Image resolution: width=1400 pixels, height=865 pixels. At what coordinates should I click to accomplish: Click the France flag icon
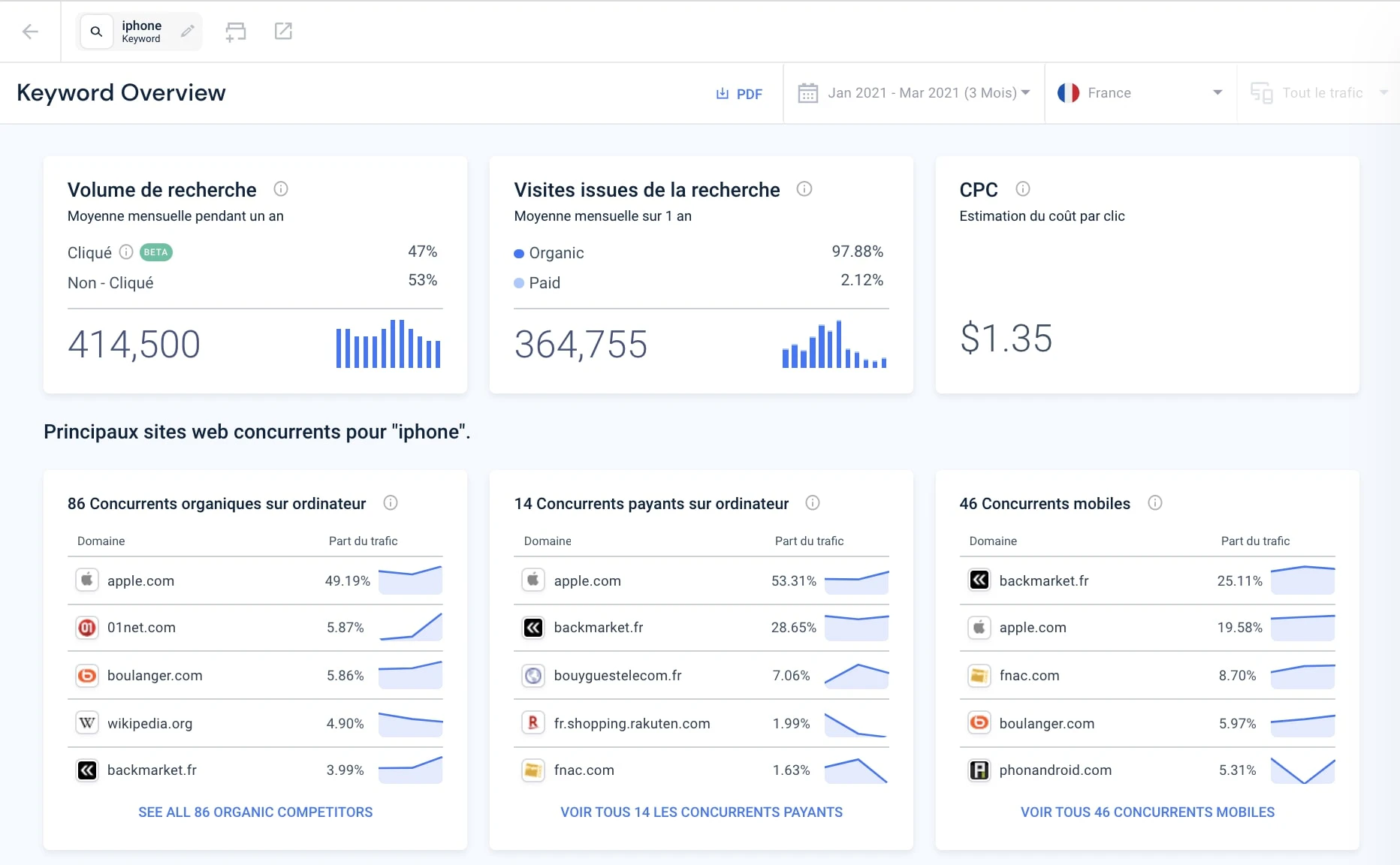coord(1068,93)
